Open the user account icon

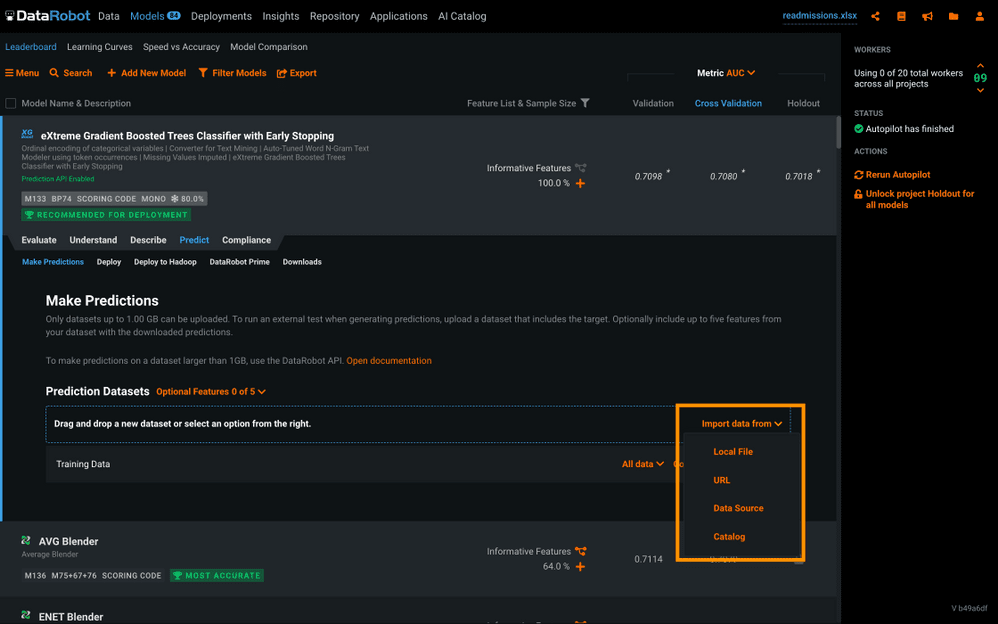pyautogui.click(x=980, y=17)
